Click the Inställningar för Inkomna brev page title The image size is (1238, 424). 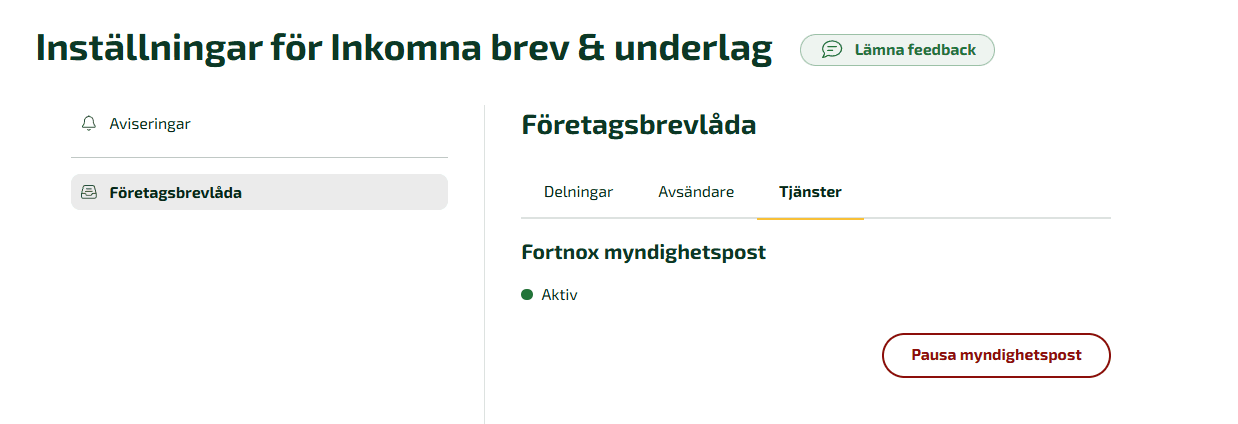(404, 48)
